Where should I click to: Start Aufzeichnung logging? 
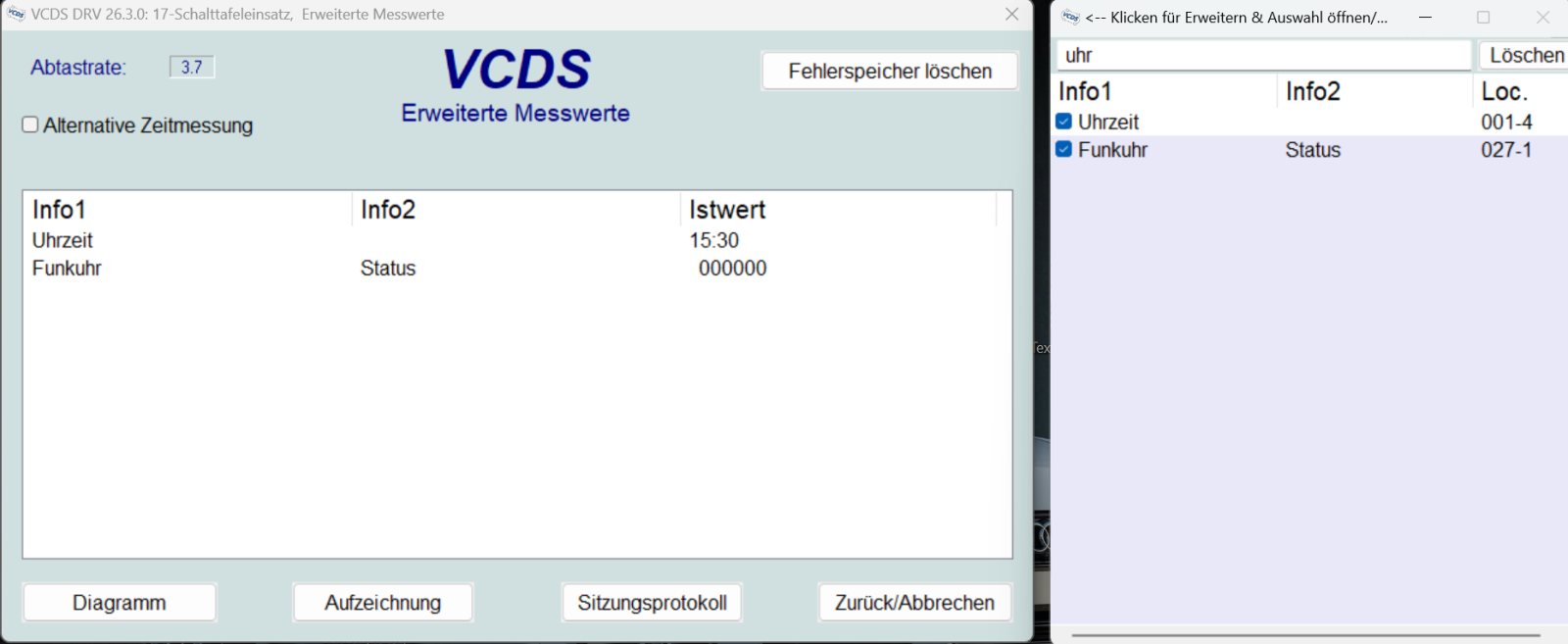pyautogui.click(x=383, y=602)
